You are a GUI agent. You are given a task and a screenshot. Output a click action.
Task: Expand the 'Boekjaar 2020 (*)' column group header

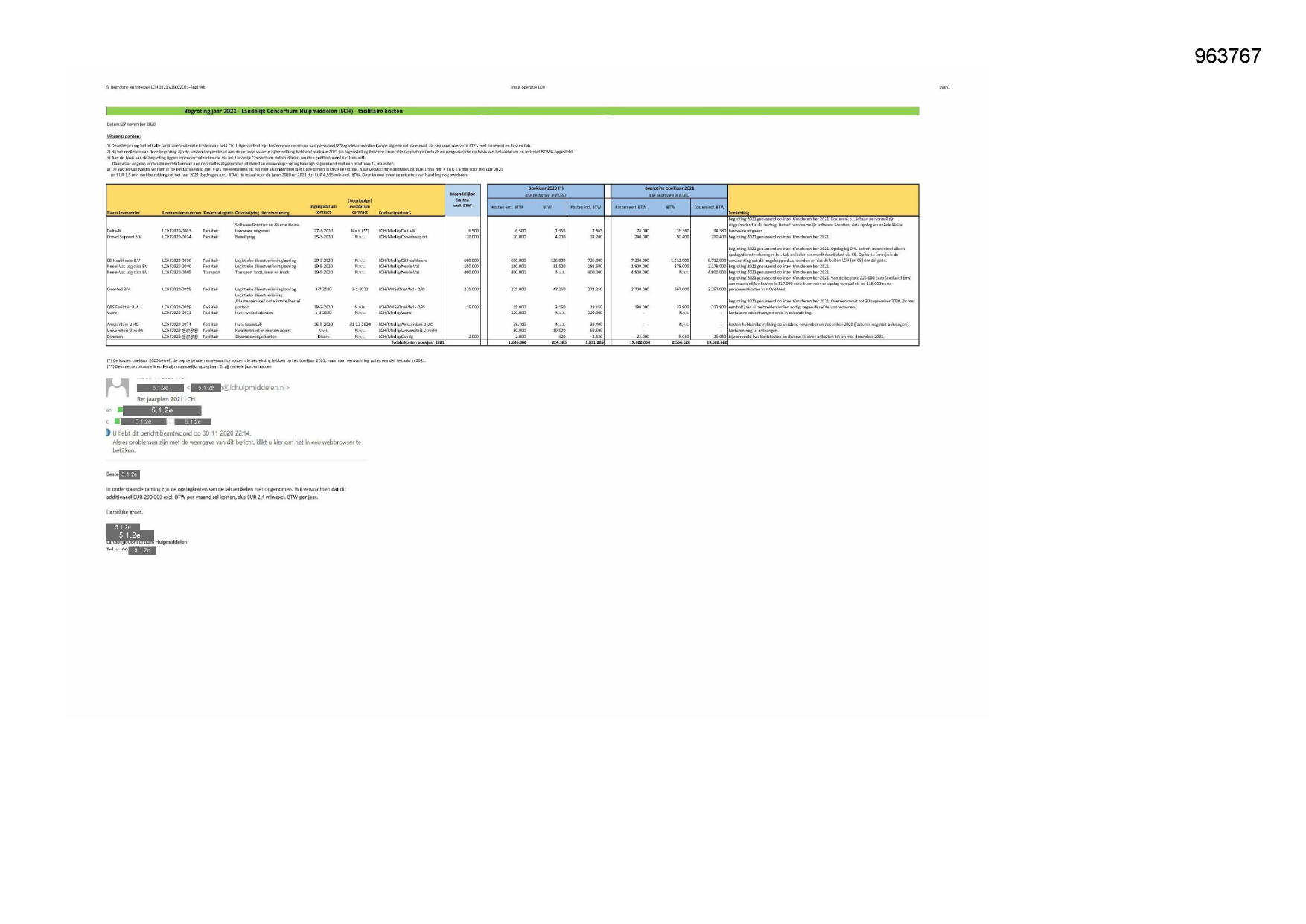547,187
